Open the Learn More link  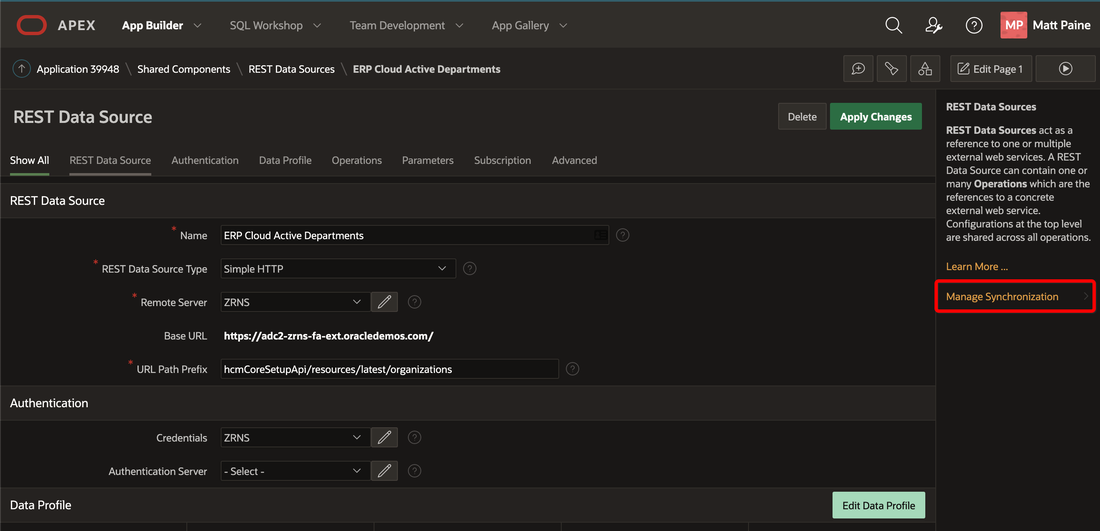(977, 267)
